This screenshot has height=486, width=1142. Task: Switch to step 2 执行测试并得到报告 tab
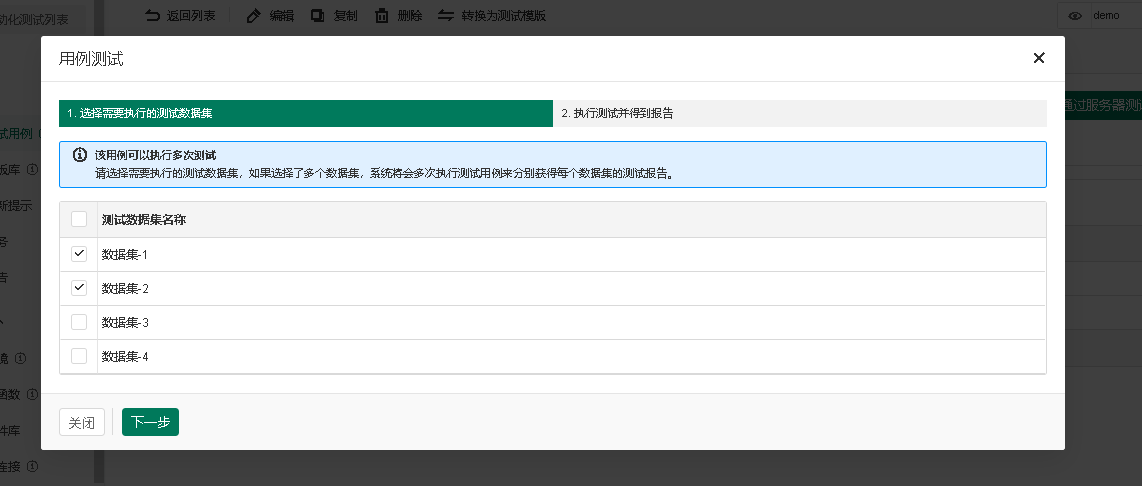click(799, 114)
